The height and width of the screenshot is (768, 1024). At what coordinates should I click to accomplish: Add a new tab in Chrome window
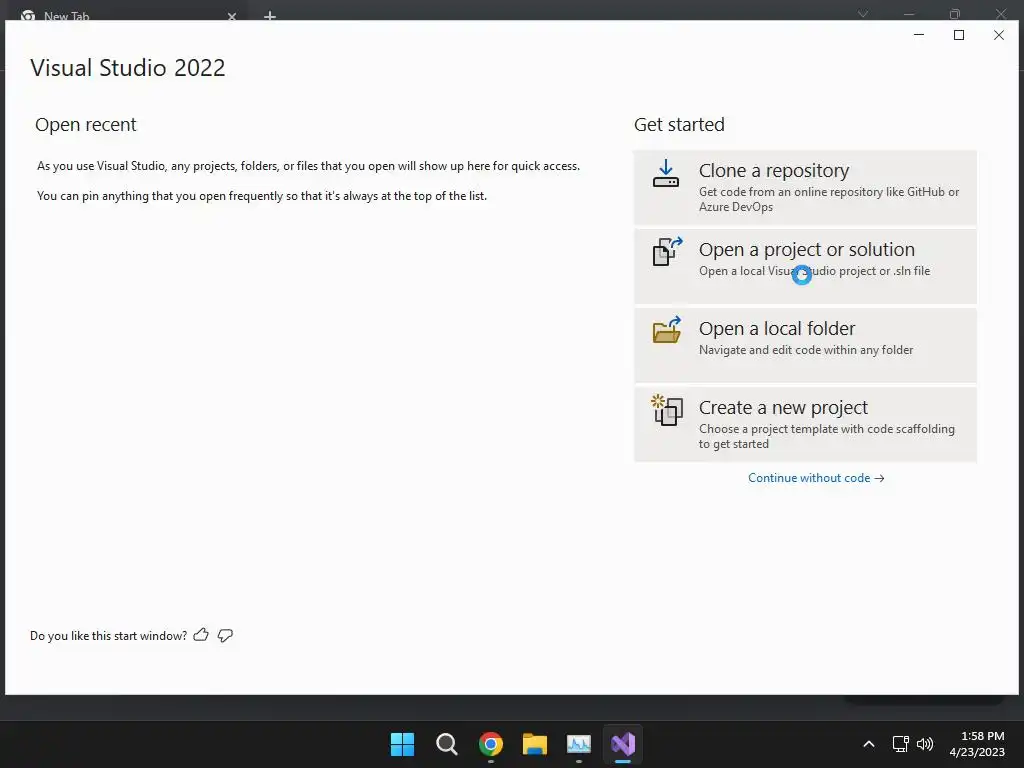click(270, 16)
